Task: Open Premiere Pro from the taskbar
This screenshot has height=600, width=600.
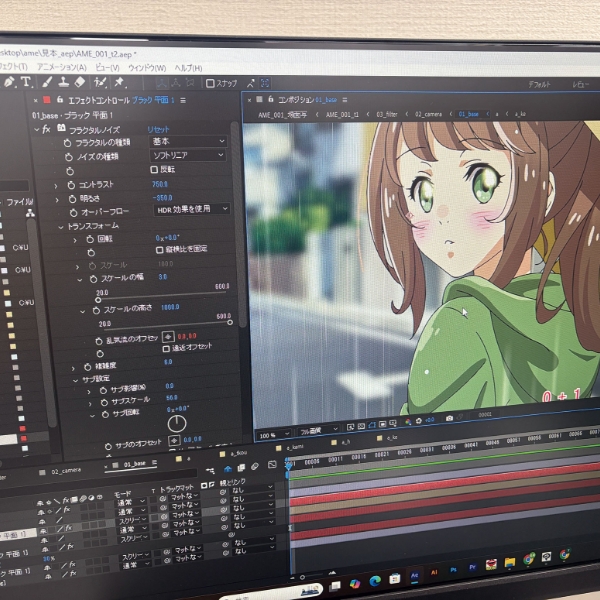Action: (473, 567)
